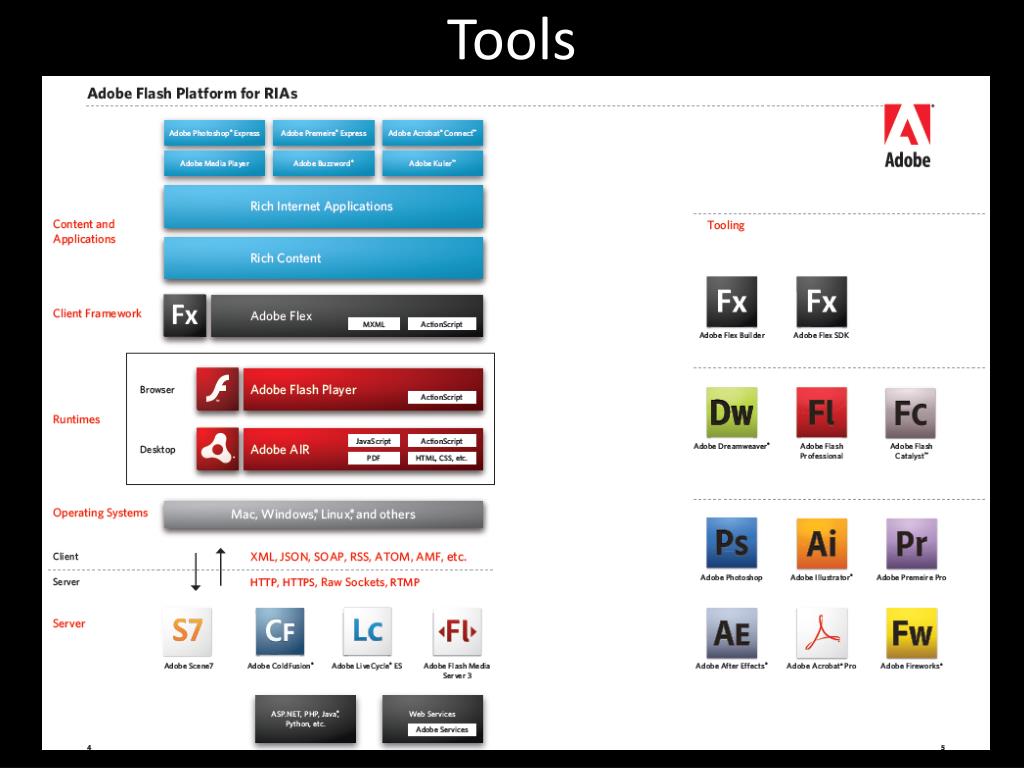Viewport: 1024px width, 768px height.
Task: Click the downward arrow between client and server
Action: (x=195, y=571)
